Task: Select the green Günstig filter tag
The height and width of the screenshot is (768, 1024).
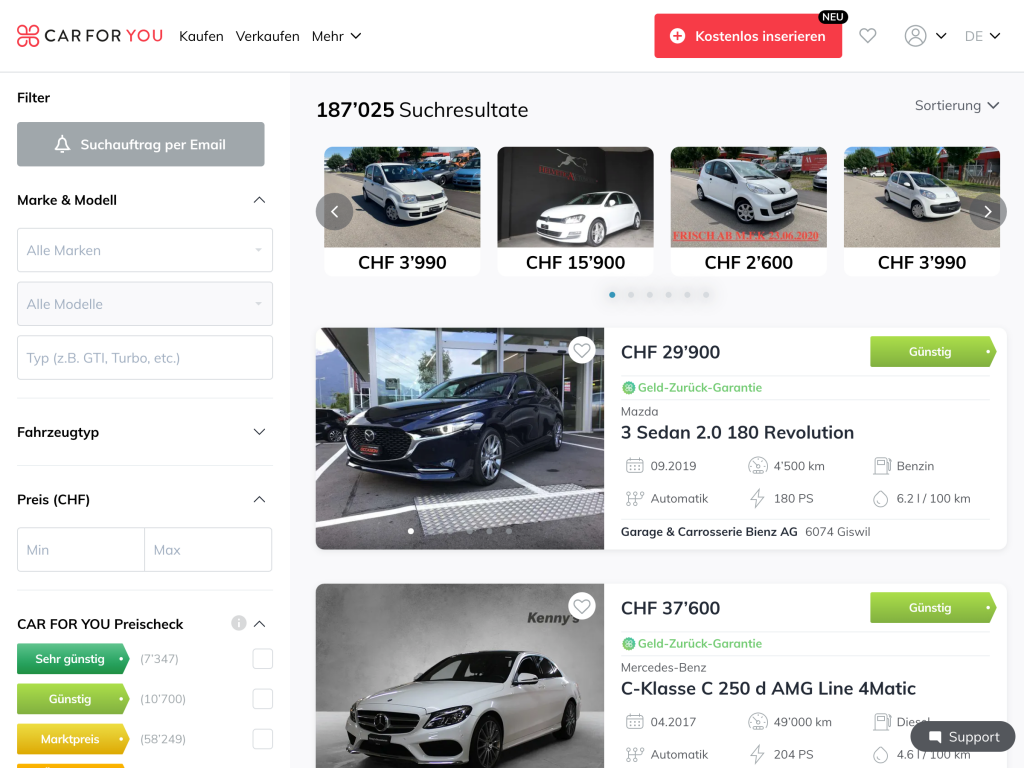Action: coord(73,699)
